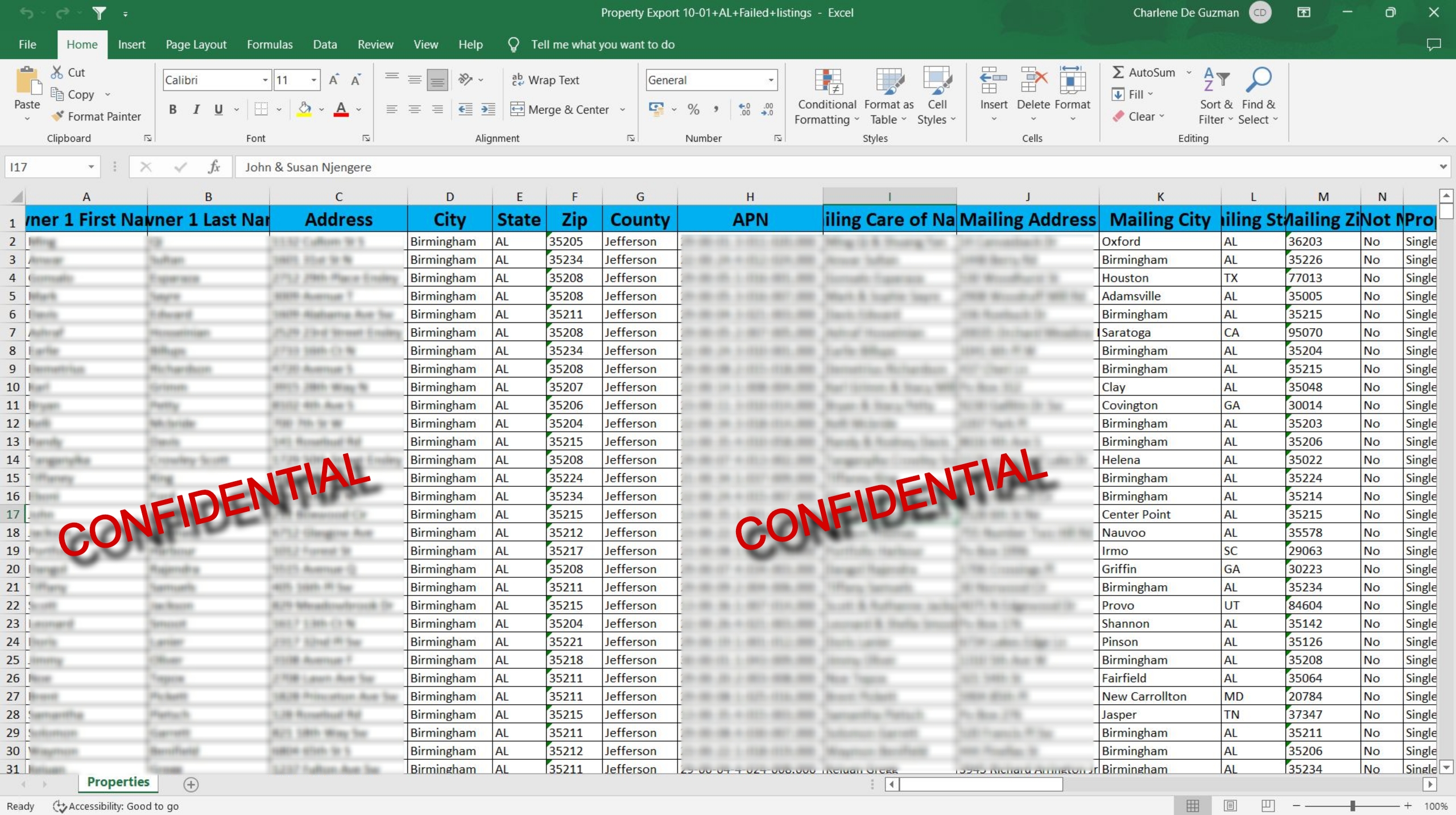Open the font name Calibri dropdown

click(265, 80)
